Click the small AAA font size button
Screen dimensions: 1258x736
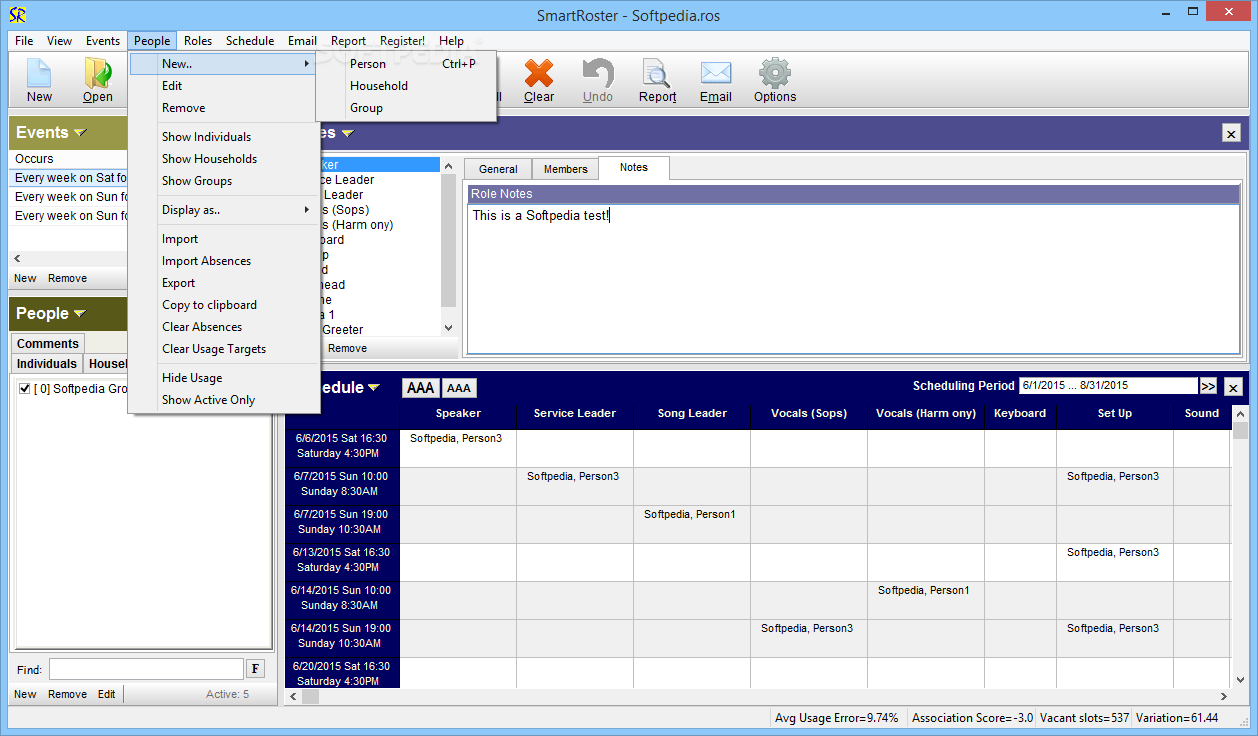pyautogui.click(x=459, y=388)
